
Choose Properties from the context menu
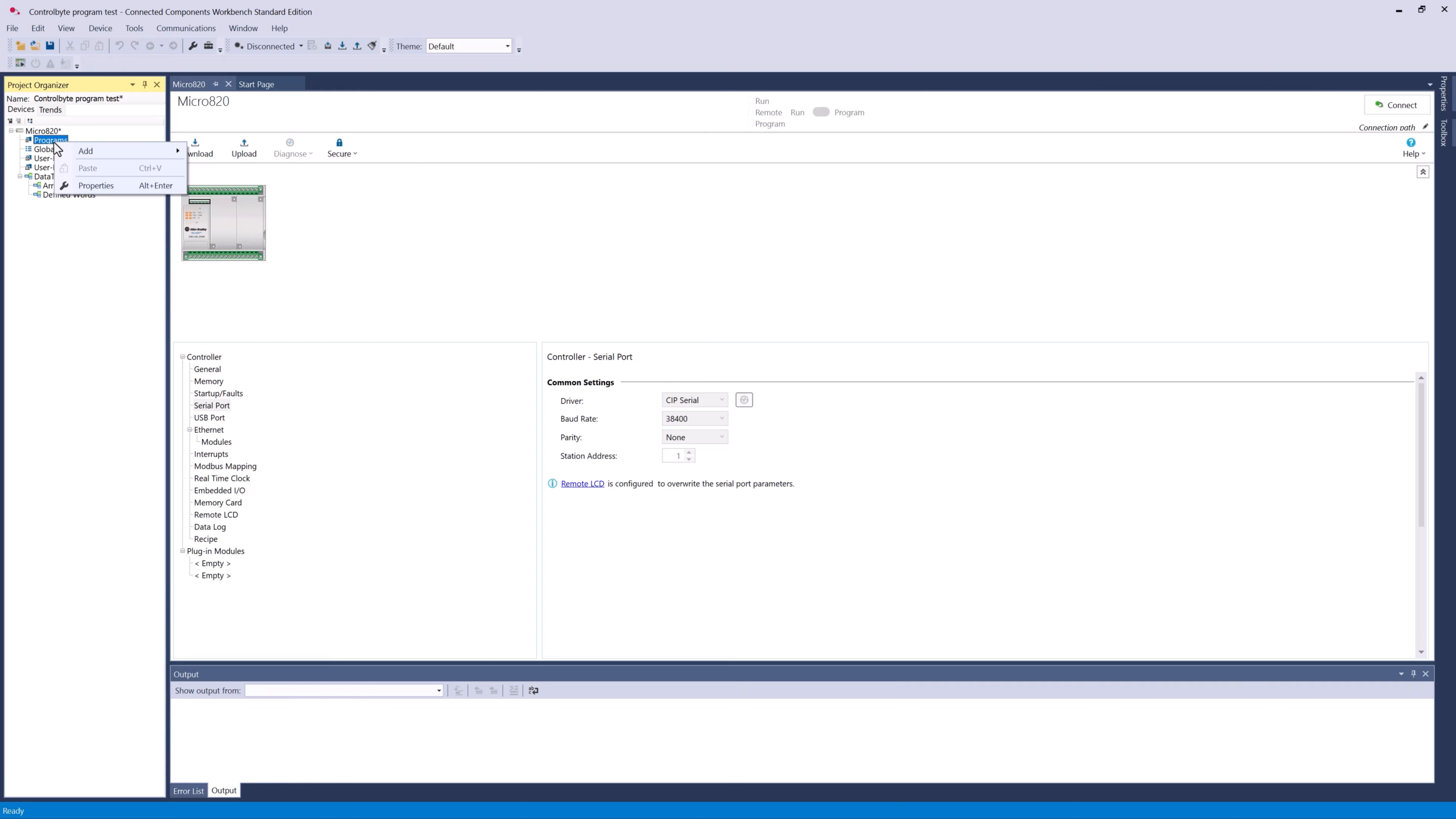click(x=121, y=185)
